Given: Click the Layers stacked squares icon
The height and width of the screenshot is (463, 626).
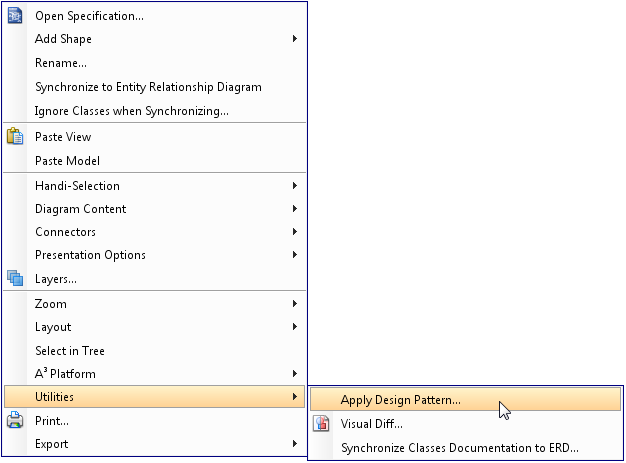Looking at the screenshot, I should pos(15,278).
